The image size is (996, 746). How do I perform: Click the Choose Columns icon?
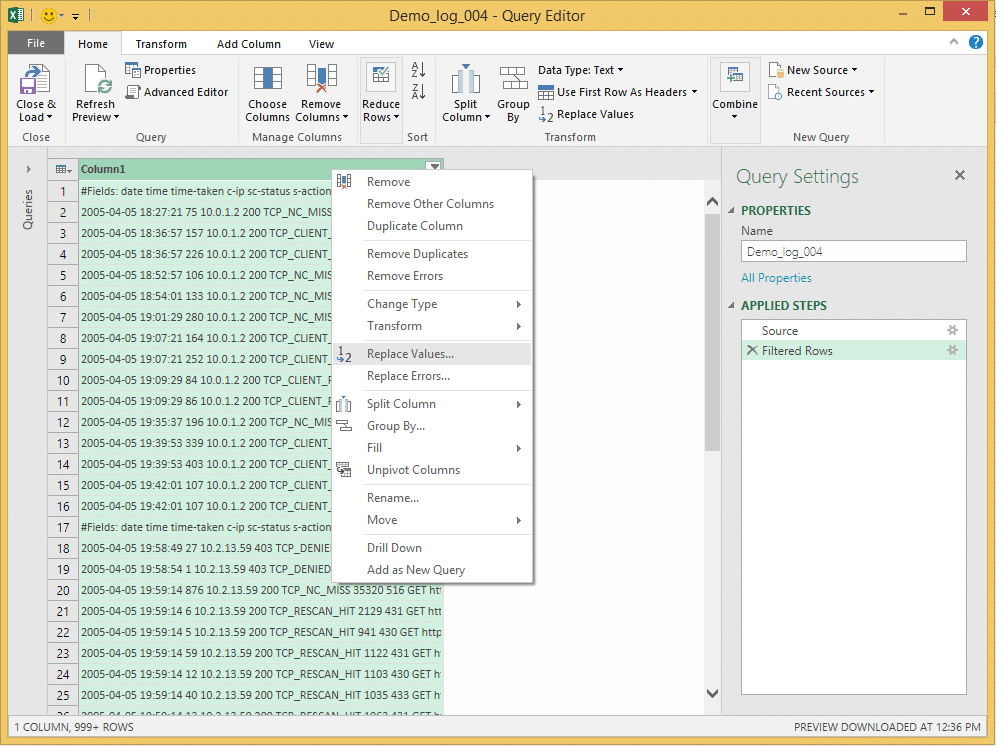(x=267, y=78)
